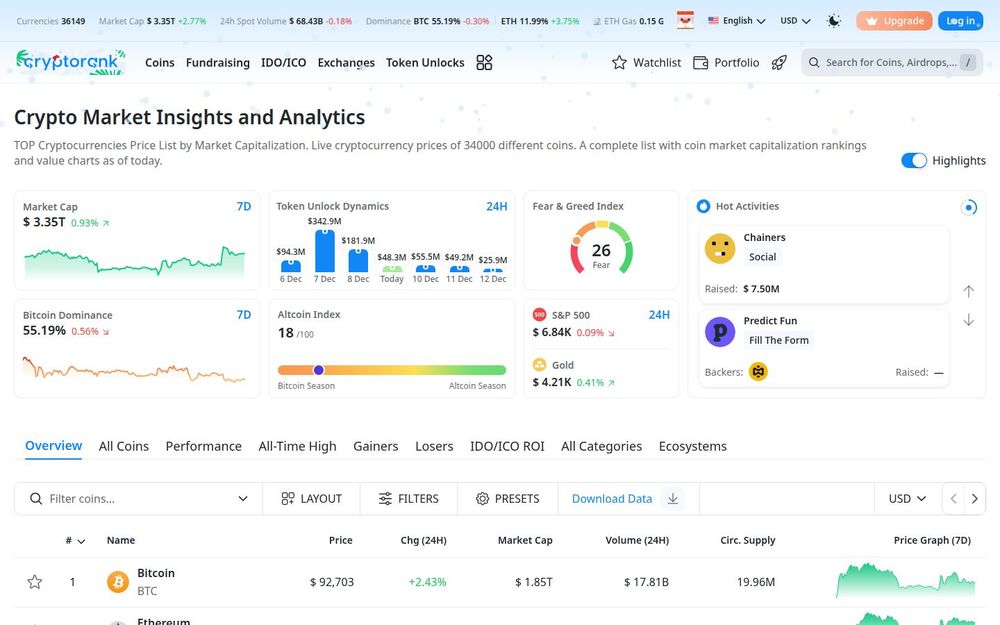The width and height of the screenshot is (1000, 625).
Task: Click the Hot Activities progress indicator on right
Action: (x=969, y=207)
